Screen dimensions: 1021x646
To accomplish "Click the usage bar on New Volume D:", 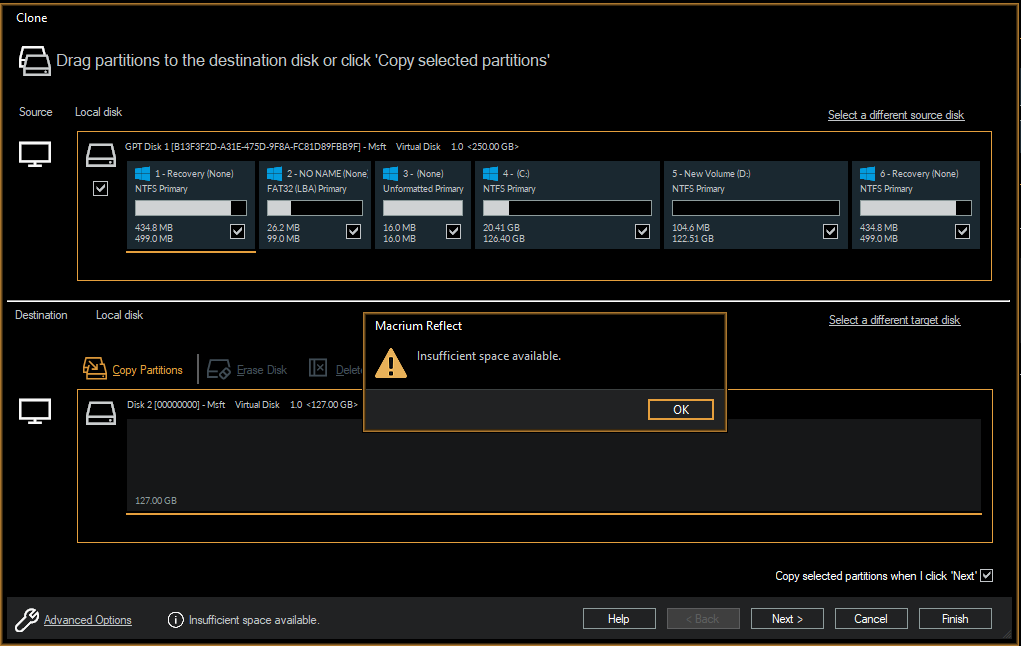I will click(755, 207).
